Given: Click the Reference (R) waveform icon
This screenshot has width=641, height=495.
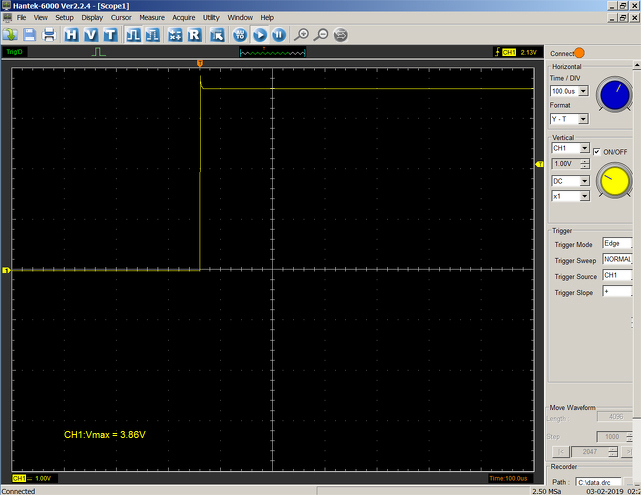Looking at the screenshot, I should coord(195,35).
